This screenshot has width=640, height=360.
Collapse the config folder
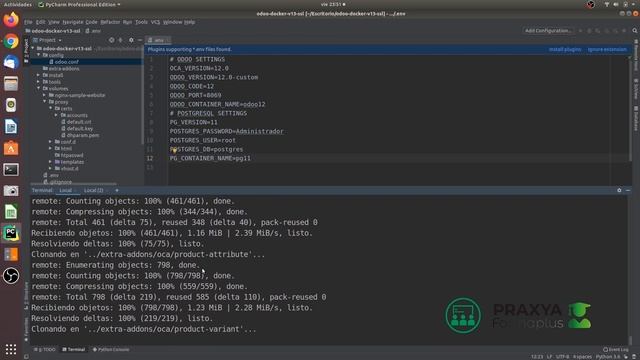point(39,55)
